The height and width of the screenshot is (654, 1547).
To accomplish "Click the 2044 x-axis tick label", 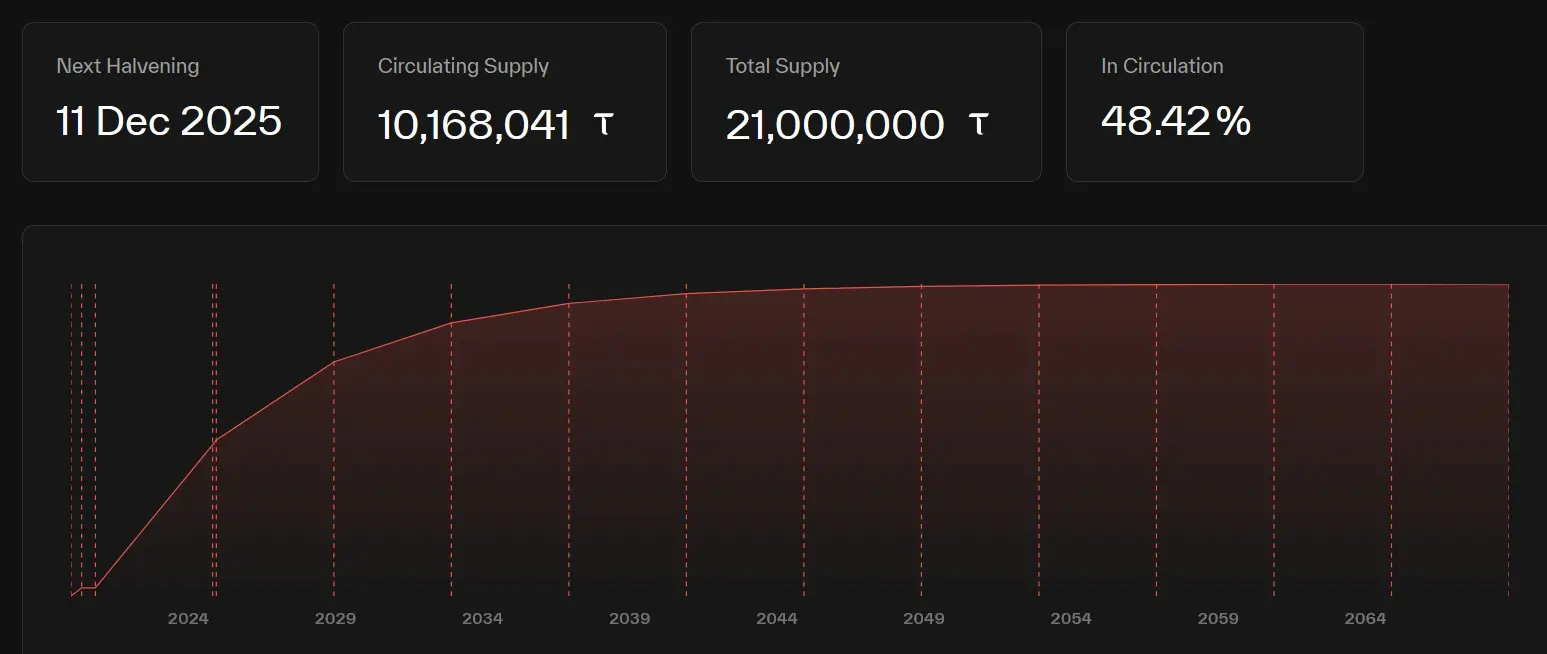I will (x=777, y=619).
